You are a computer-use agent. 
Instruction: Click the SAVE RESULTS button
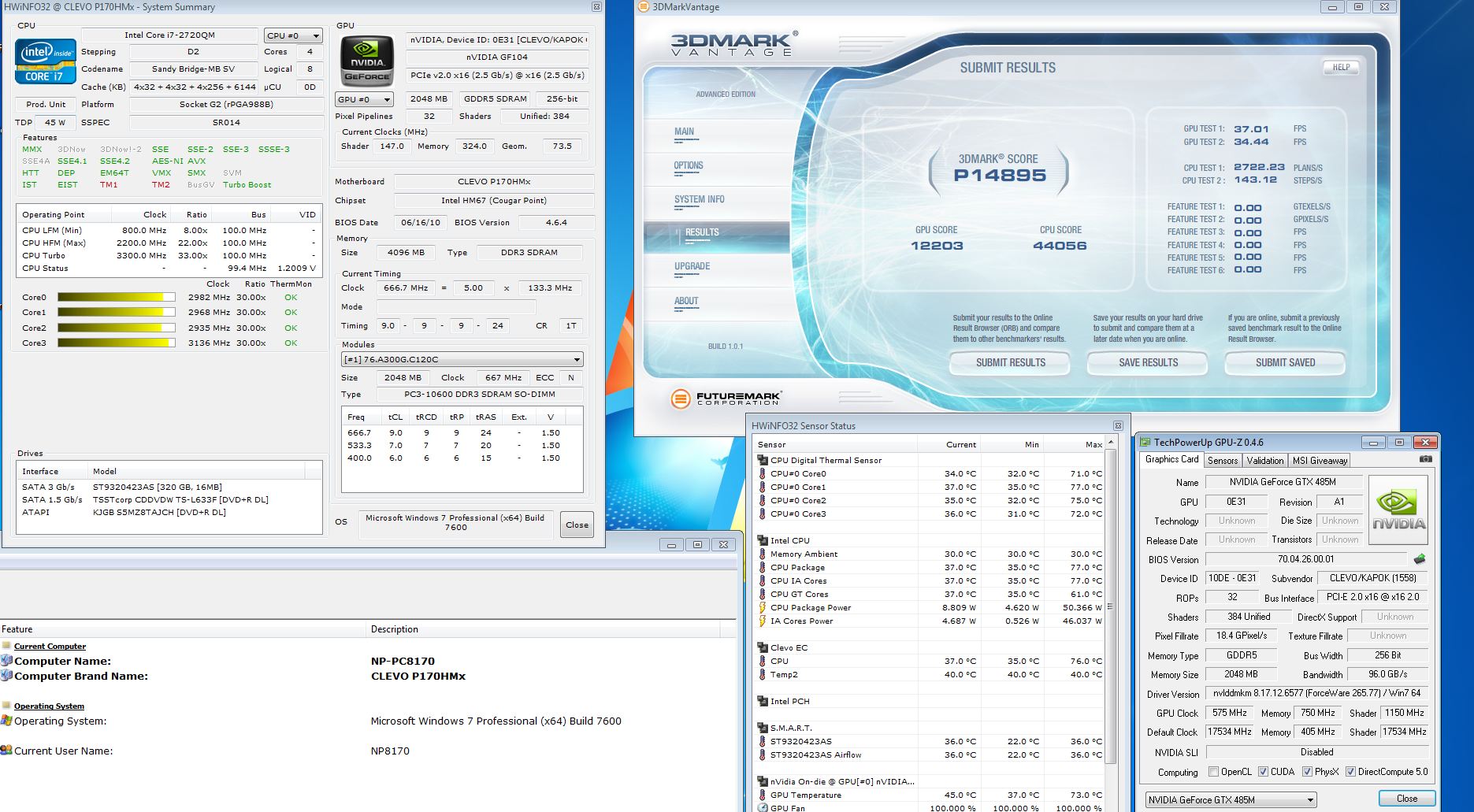(1148, 363)
